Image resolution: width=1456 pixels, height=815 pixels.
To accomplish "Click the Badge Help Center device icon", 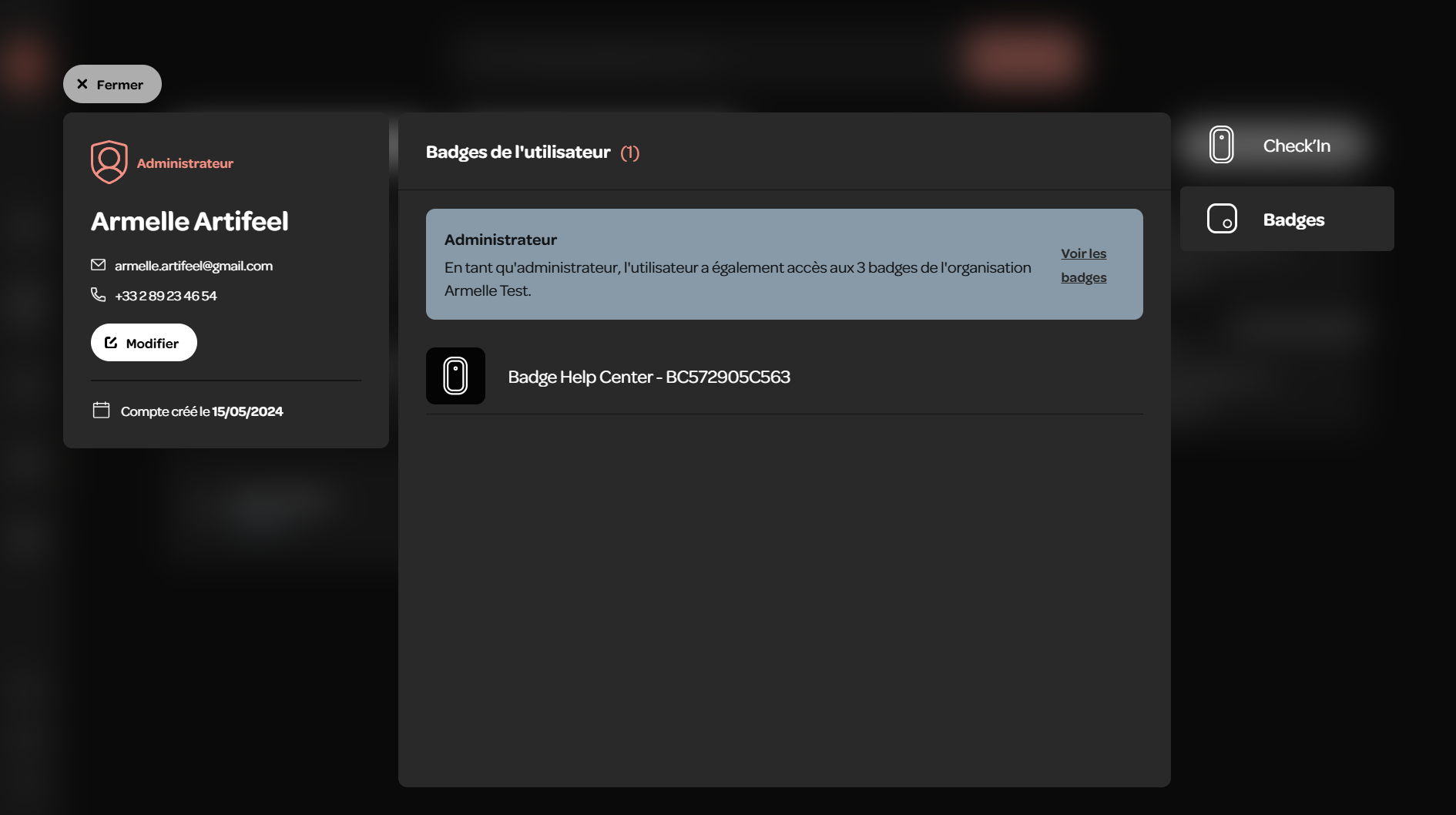I will (x=455, y=376).
